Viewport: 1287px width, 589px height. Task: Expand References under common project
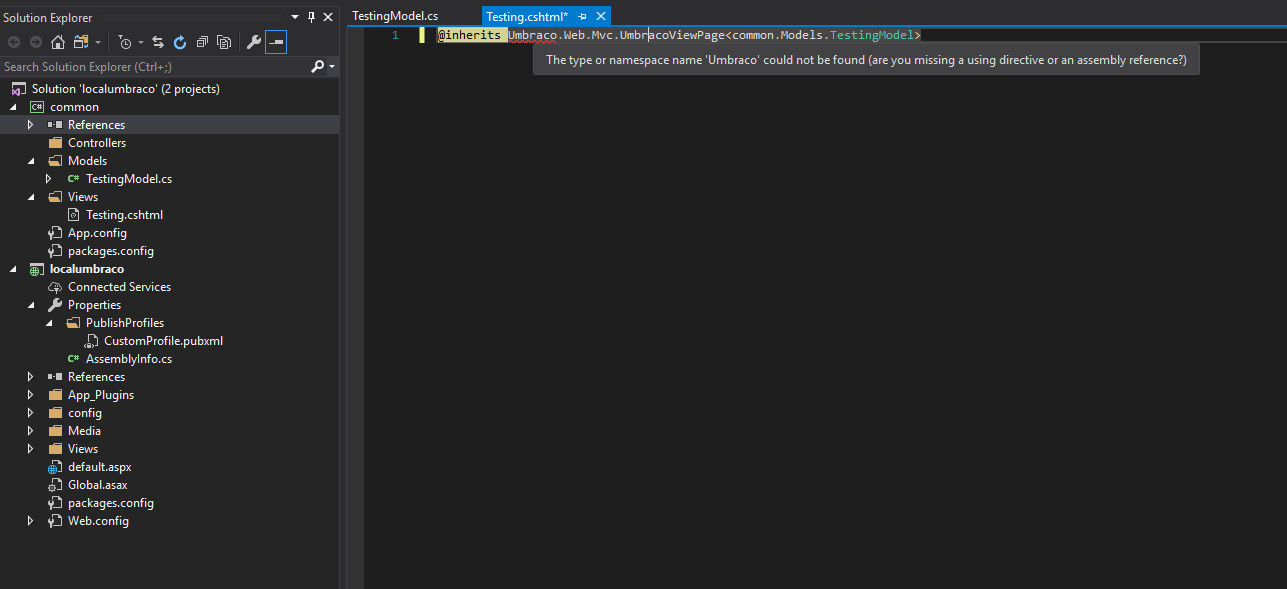coord(31,125)
